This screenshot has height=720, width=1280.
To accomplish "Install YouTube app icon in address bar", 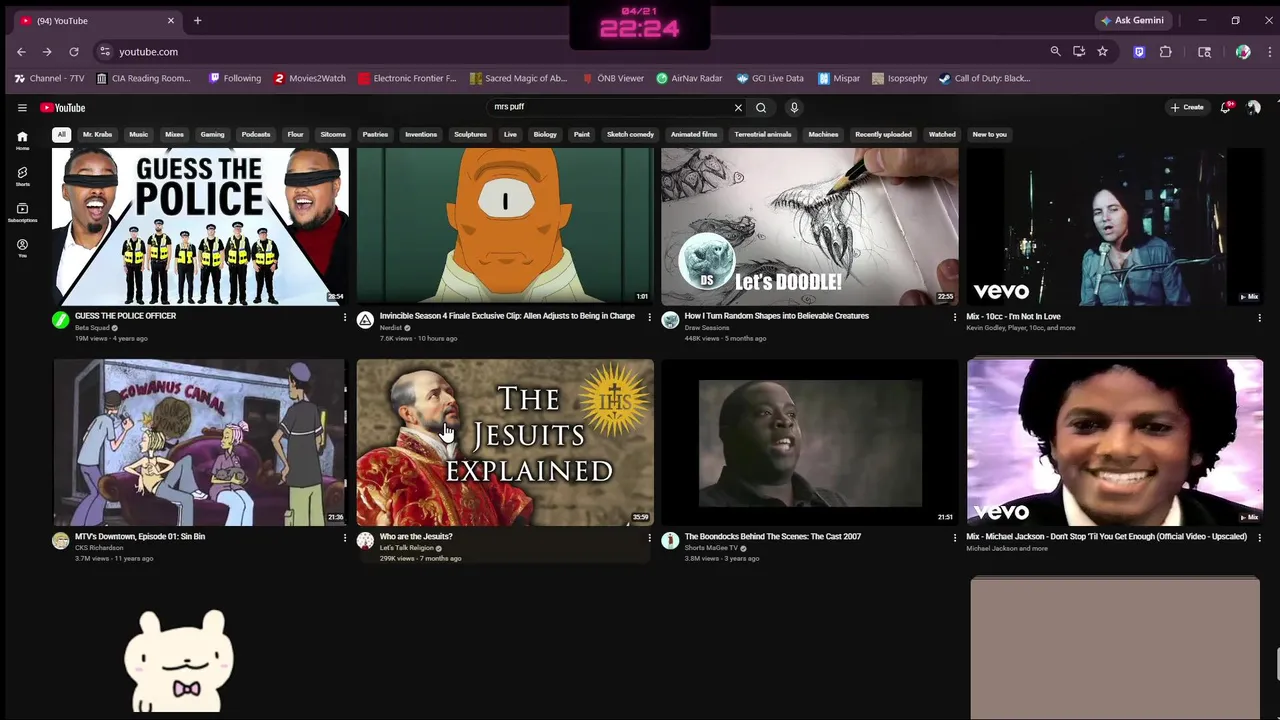I will pyautogui.click(x=1079, y=51).
